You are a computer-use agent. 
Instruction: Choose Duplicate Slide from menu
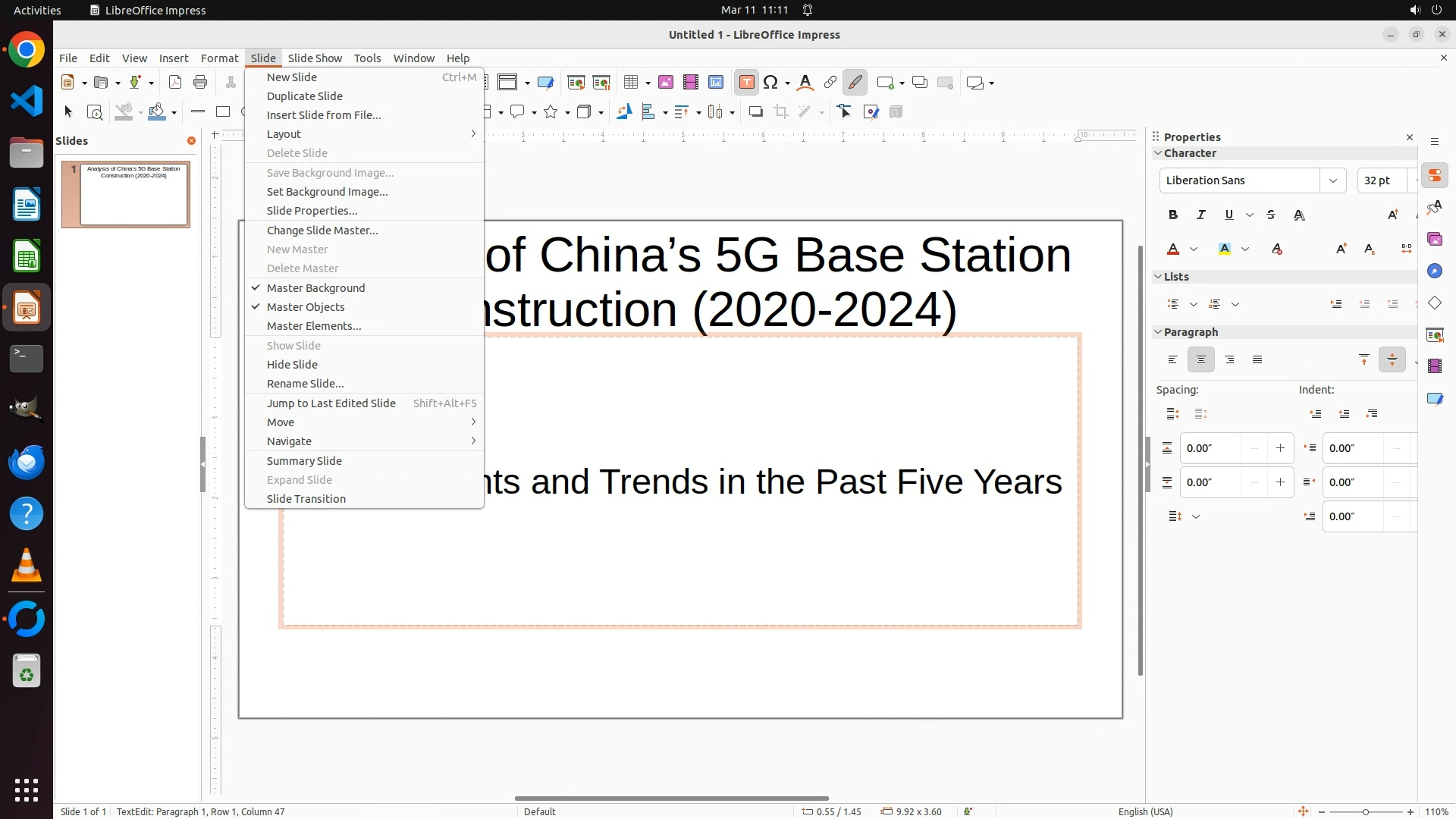(x=305, y=96)
